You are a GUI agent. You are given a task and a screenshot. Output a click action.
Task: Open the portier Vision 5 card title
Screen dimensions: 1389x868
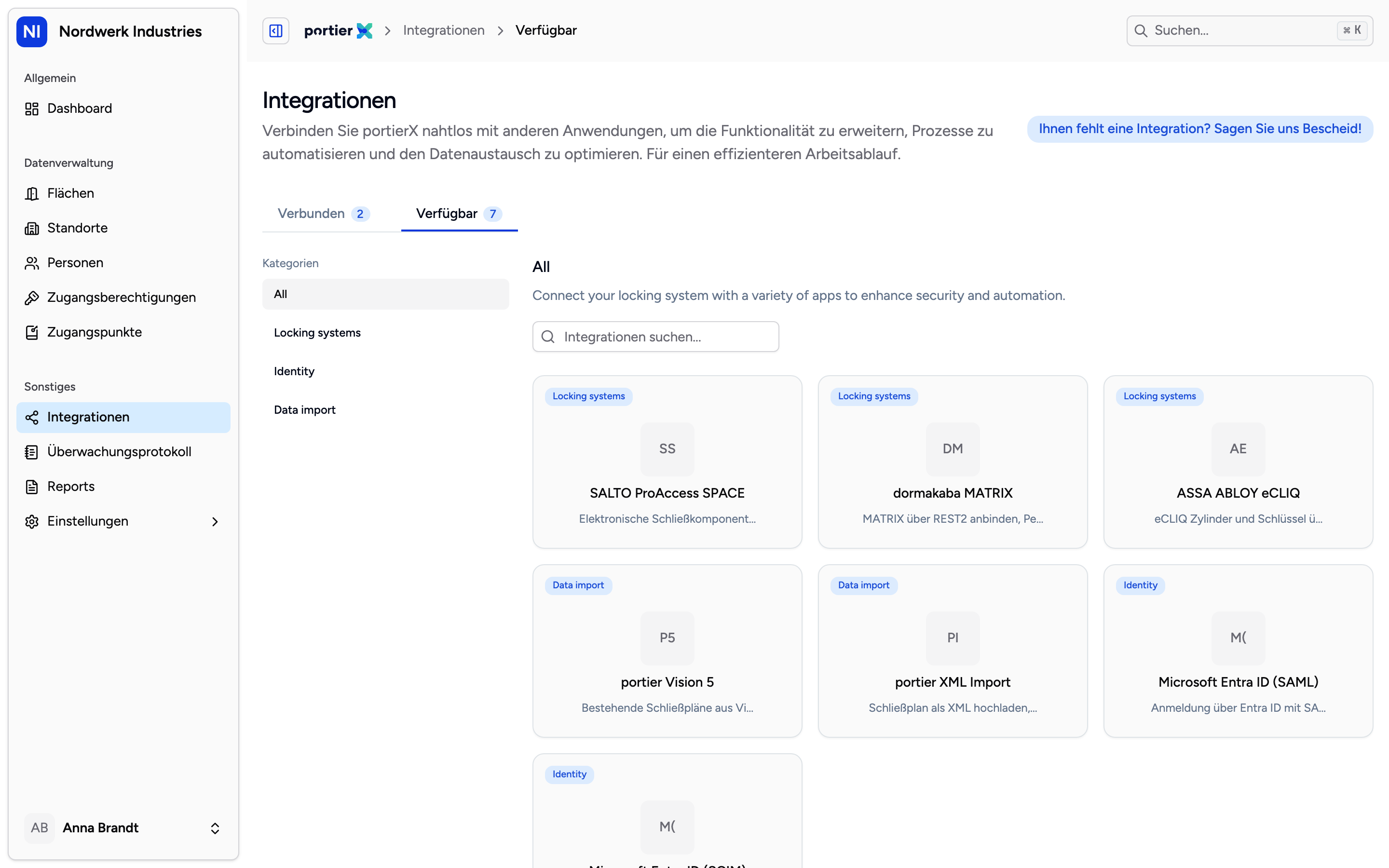667,682
